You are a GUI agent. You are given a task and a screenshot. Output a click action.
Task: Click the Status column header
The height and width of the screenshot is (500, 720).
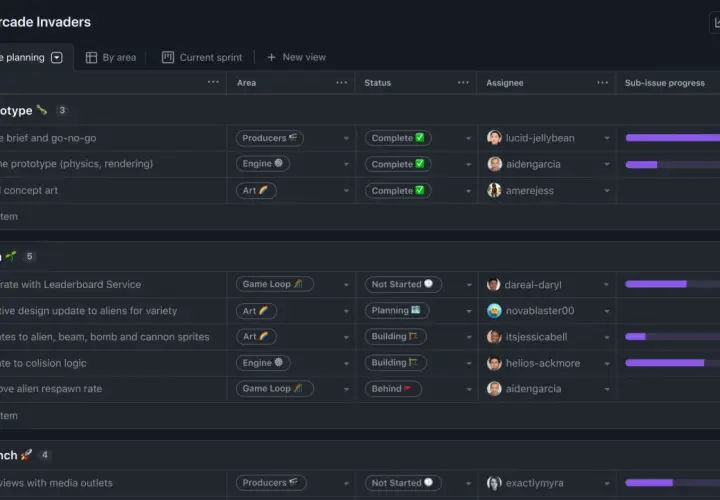[377, 83]
